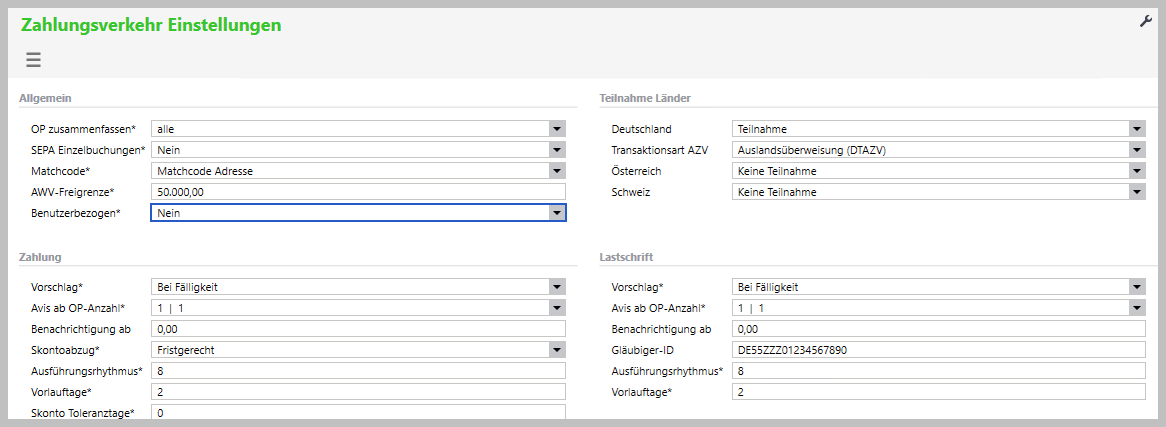The width and height of the screenshot is (1166, 427).
Task: Open Avis ab OP-Anzahl dropdown in Lastschrift
Action: (x=1137, y=308)
